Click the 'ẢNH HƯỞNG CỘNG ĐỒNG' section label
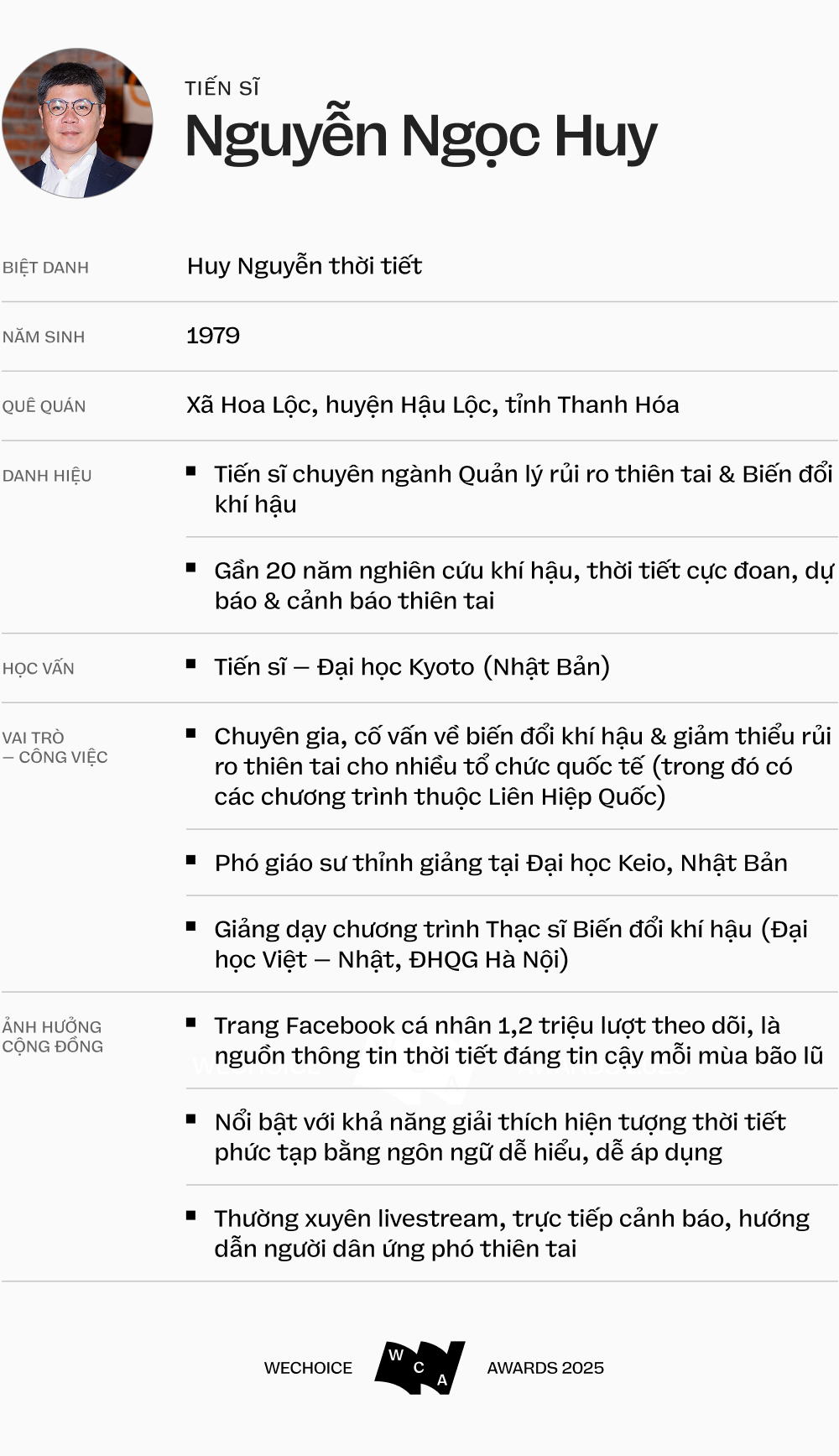The height and width of the screenshot is (1456, 839). coord(52,1036)
